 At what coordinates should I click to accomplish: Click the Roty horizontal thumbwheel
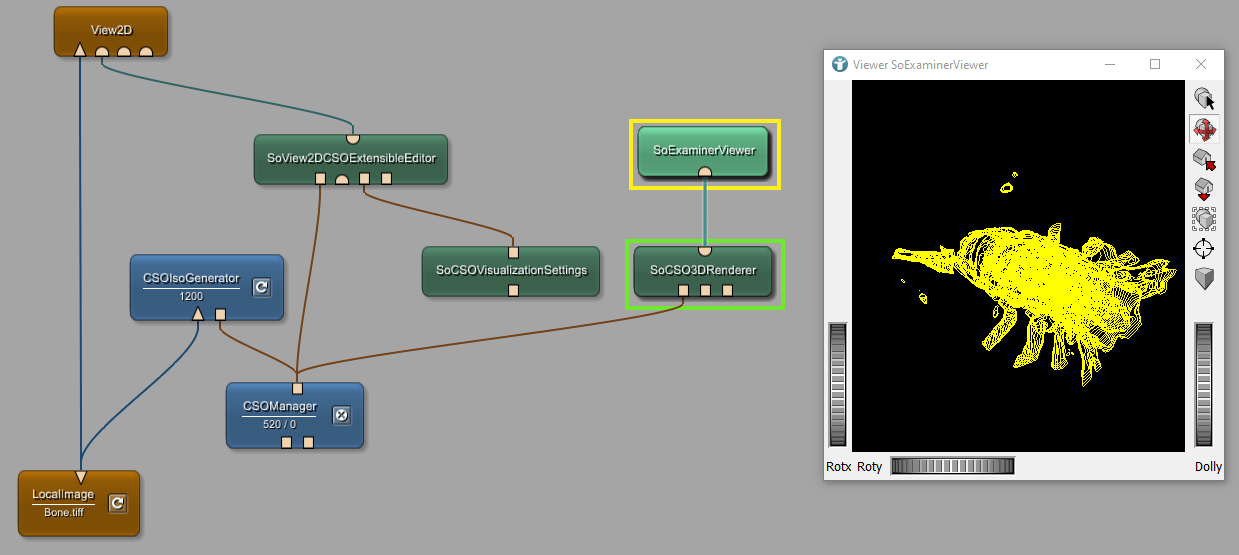[952, 466]
